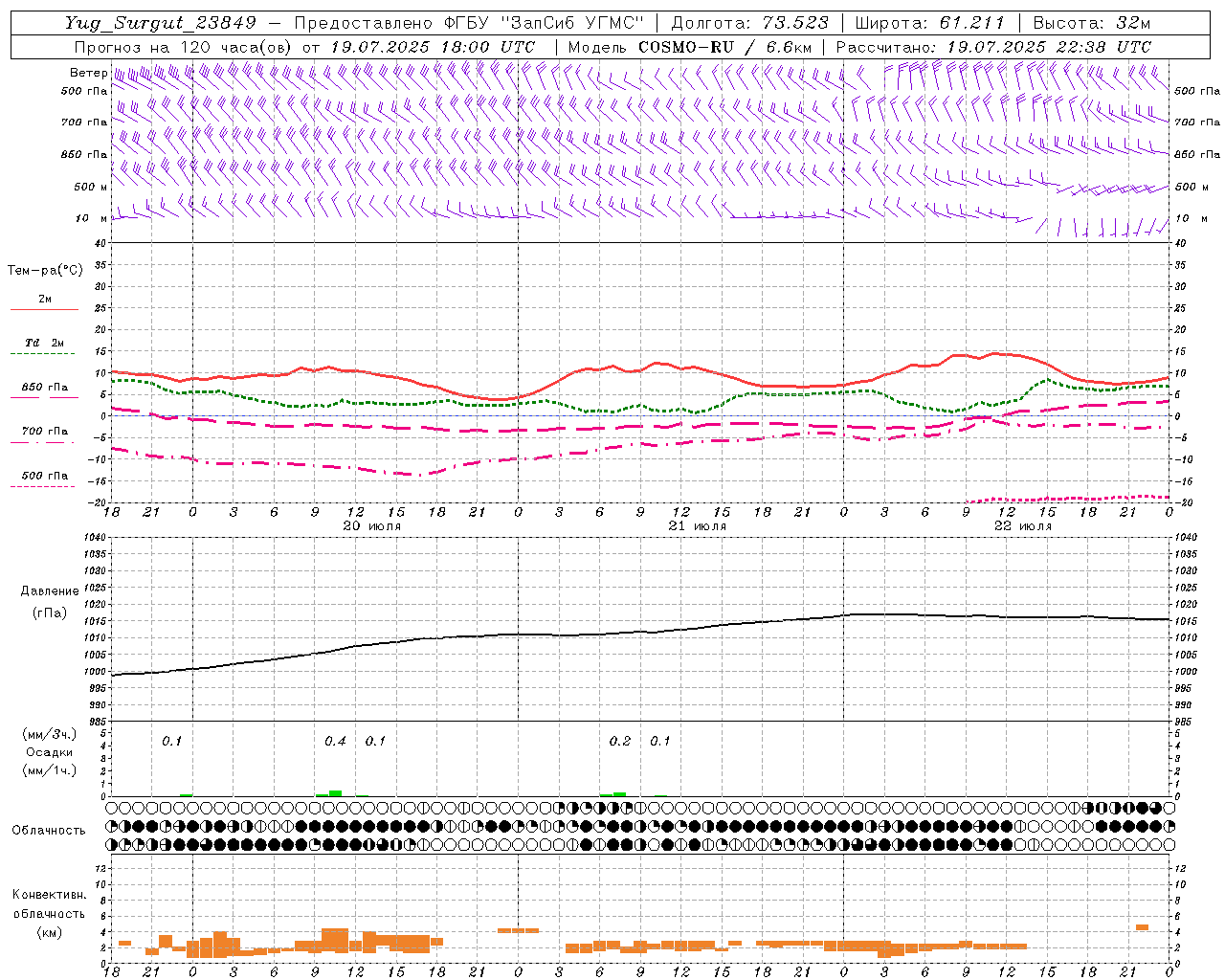
Task: Click the Конвективн. convective cloud panel label
Action: (x=50, y=895)
